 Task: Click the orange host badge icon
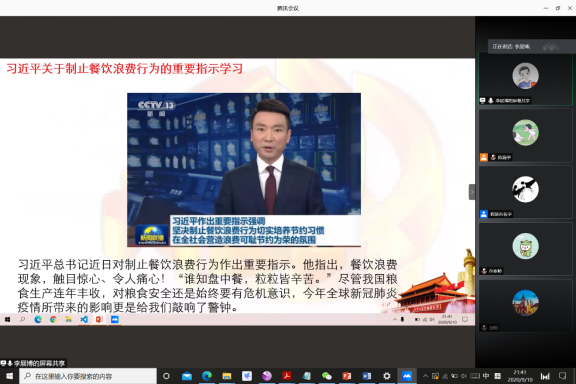coord(484,157)
